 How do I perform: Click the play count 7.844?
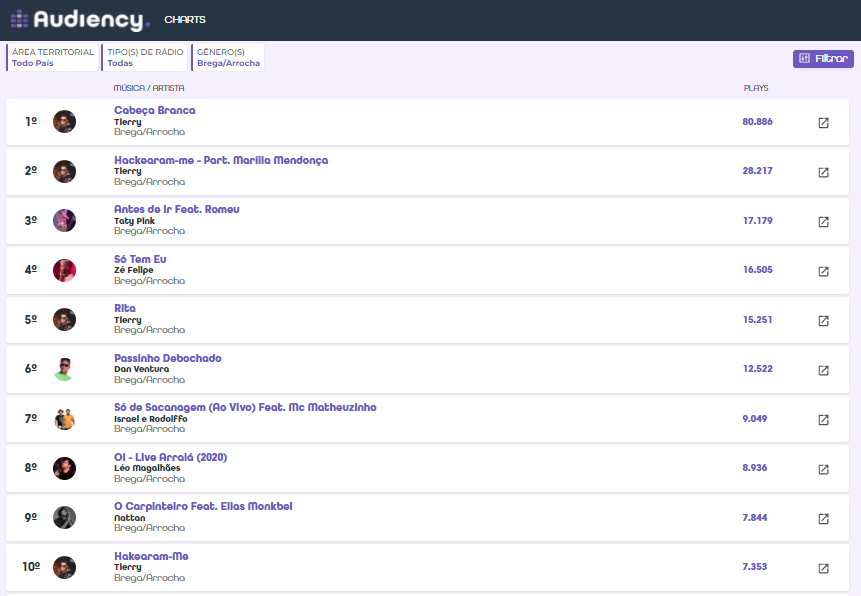(x=755, y=517)
